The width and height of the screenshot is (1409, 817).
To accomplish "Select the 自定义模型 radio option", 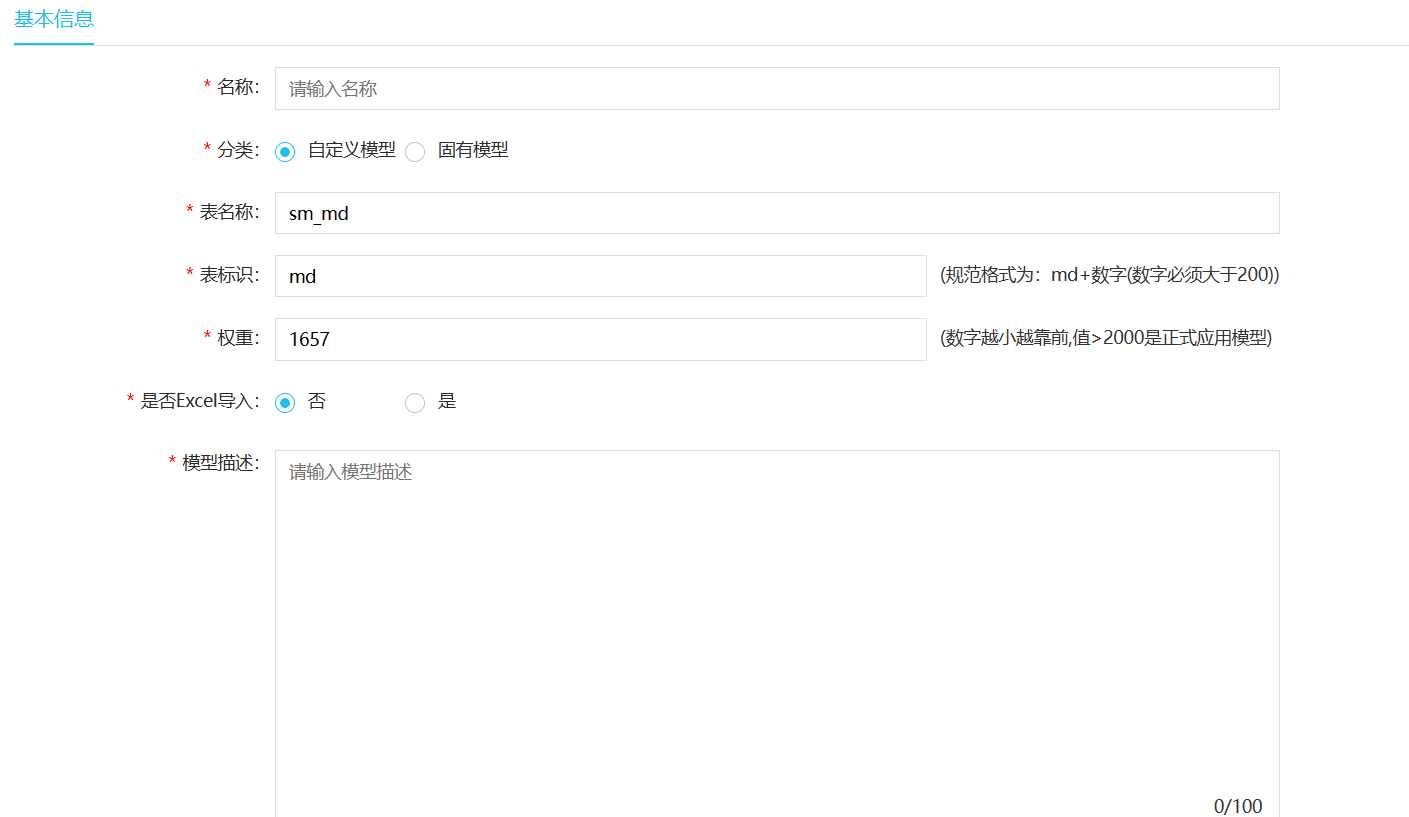I will pos(286,152).
